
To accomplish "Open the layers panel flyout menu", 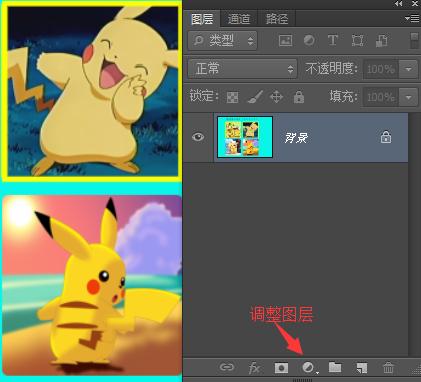I will (x=412, y=18).
